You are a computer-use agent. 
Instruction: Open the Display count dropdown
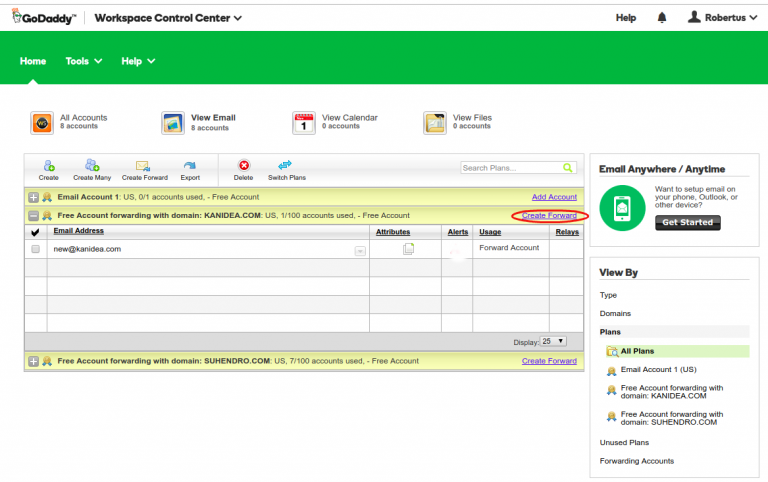[553, 341]
